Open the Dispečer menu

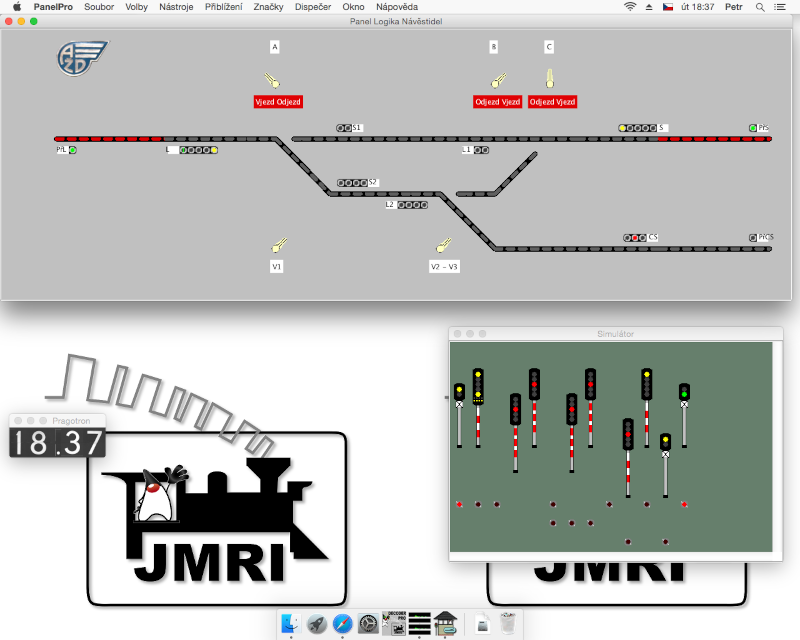pos(312,7)
